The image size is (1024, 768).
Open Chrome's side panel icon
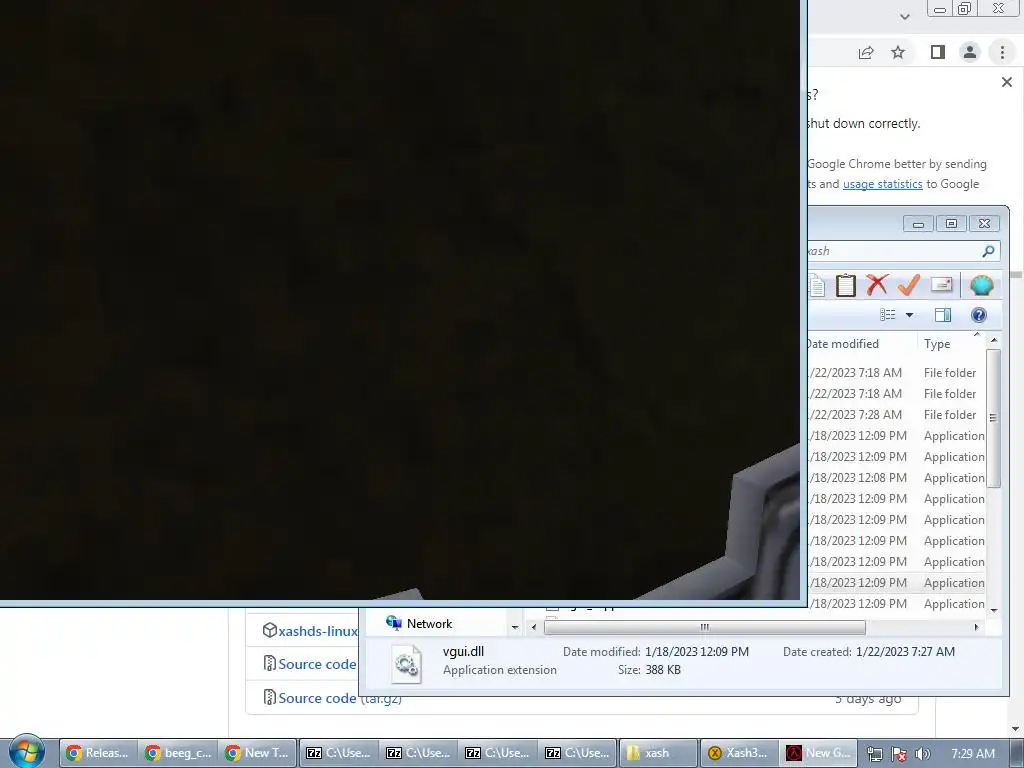click(938, 52)
